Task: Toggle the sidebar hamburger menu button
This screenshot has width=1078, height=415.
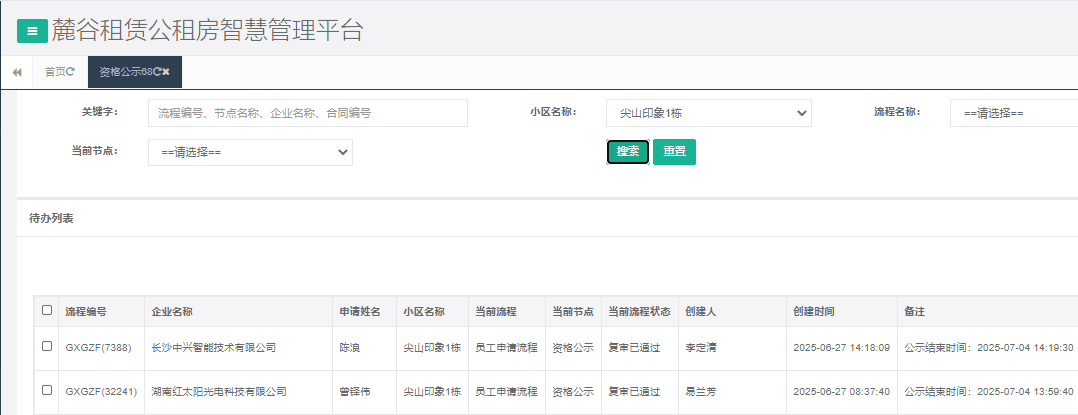Action: point(32,31)
